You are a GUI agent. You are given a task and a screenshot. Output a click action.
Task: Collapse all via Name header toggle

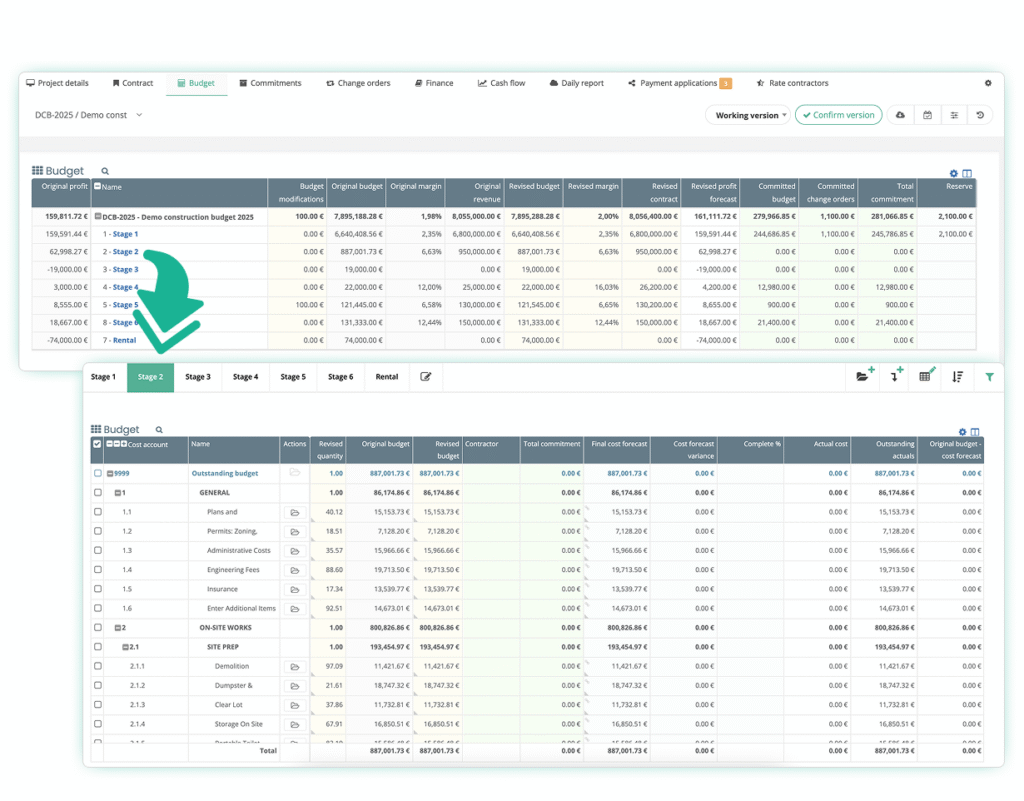click(x=97, y=186)
